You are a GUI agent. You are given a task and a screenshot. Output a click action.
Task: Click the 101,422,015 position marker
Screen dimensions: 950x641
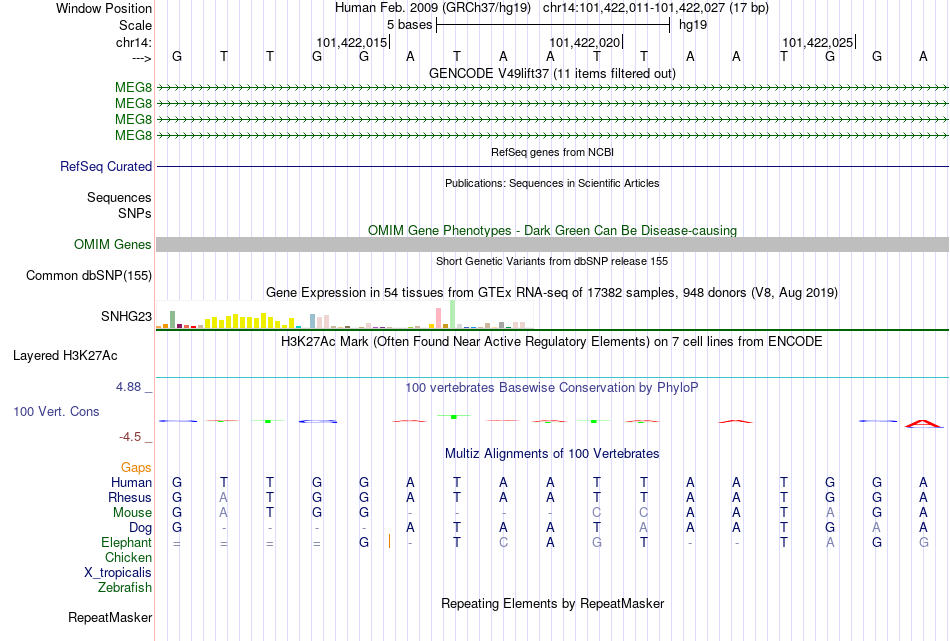[351, 42]
